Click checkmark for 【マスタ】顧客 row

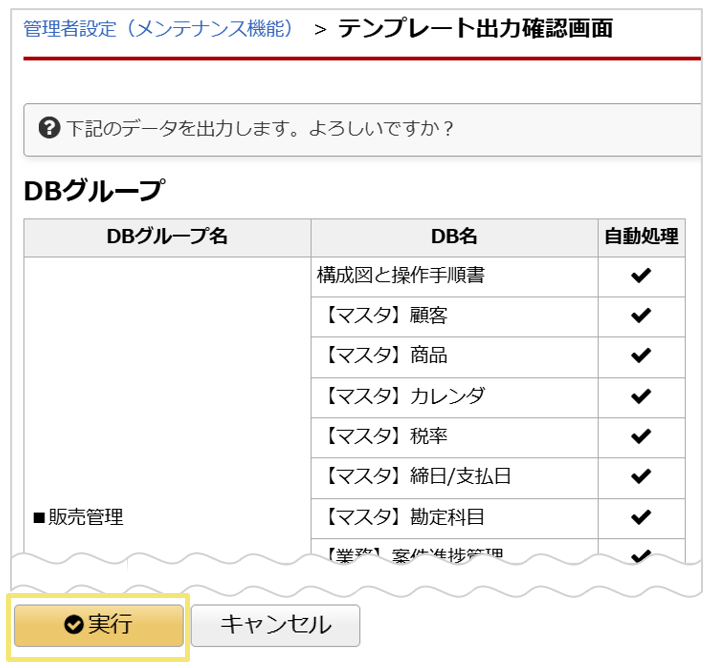pos(641,316)
